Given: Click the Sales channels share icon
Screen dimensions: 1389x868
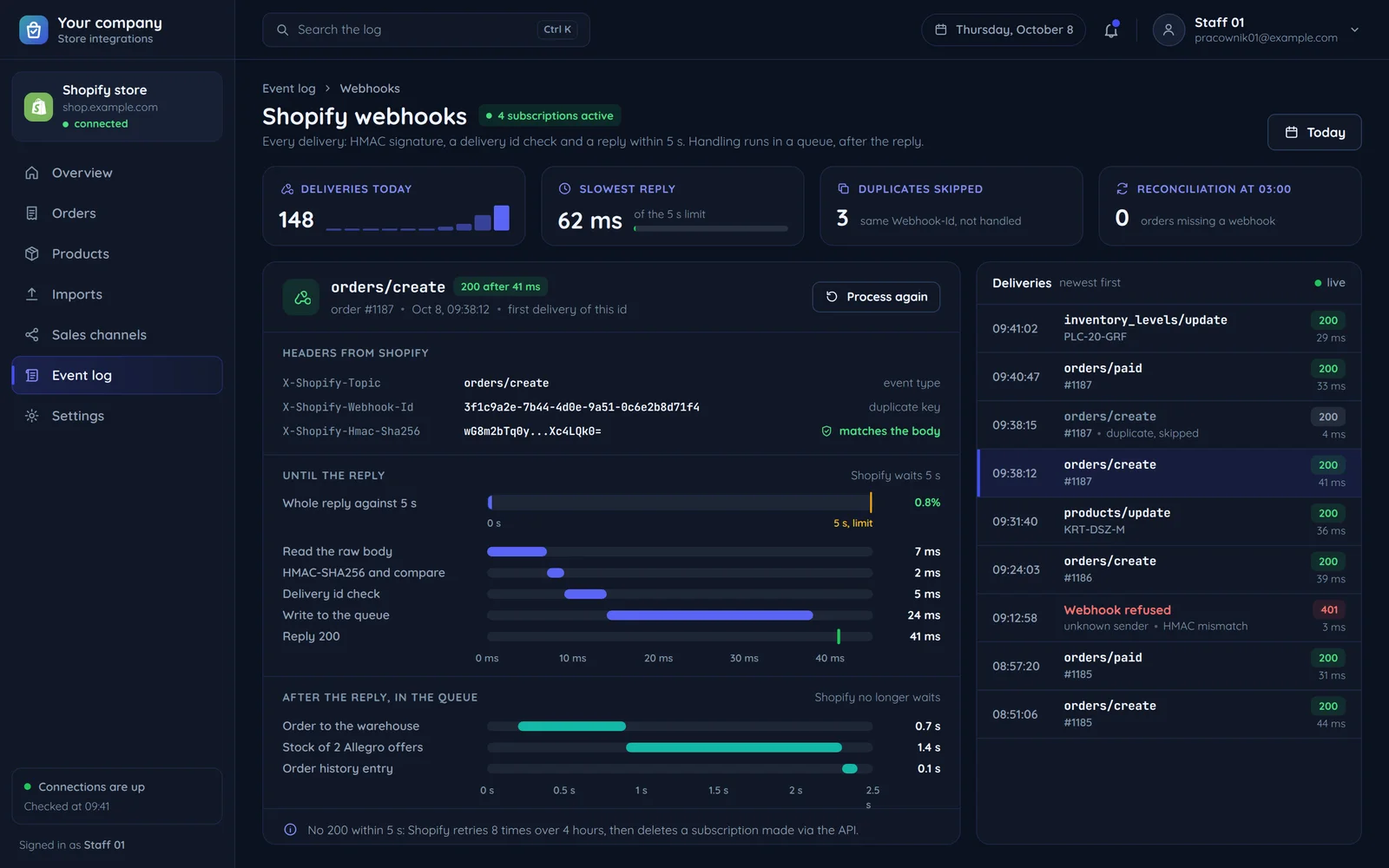Looking at the screenshot, I should (32, 335).
